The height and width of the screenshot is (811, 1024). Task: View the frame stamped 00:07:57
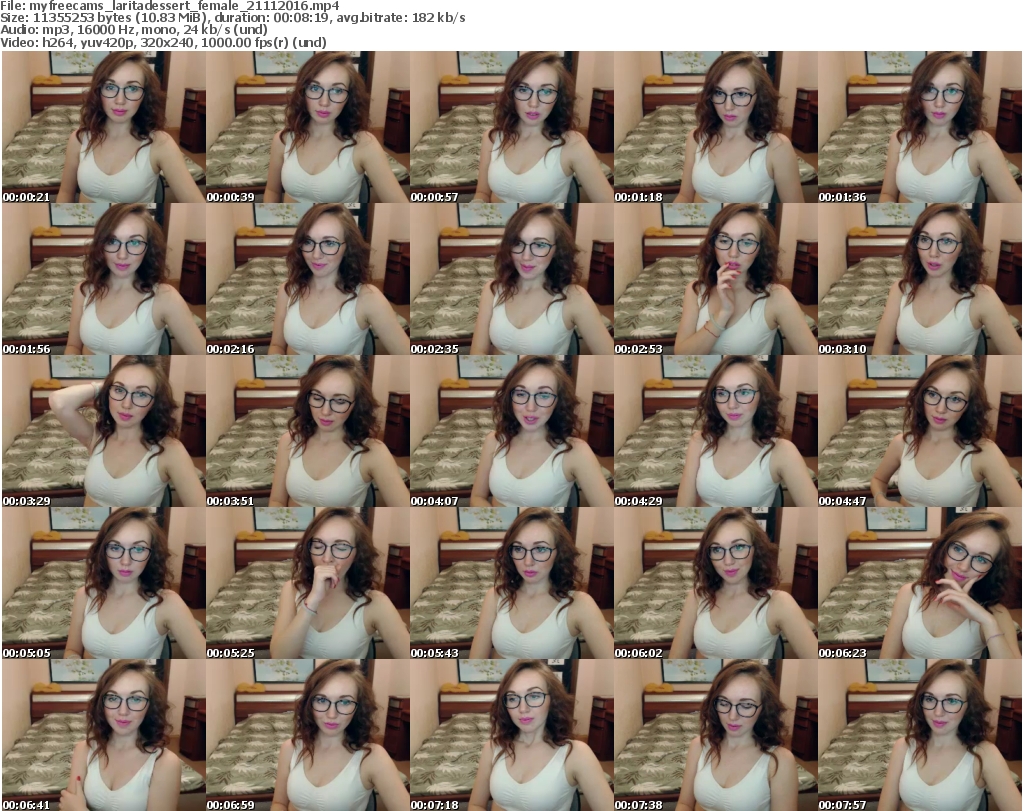[920, 735]
